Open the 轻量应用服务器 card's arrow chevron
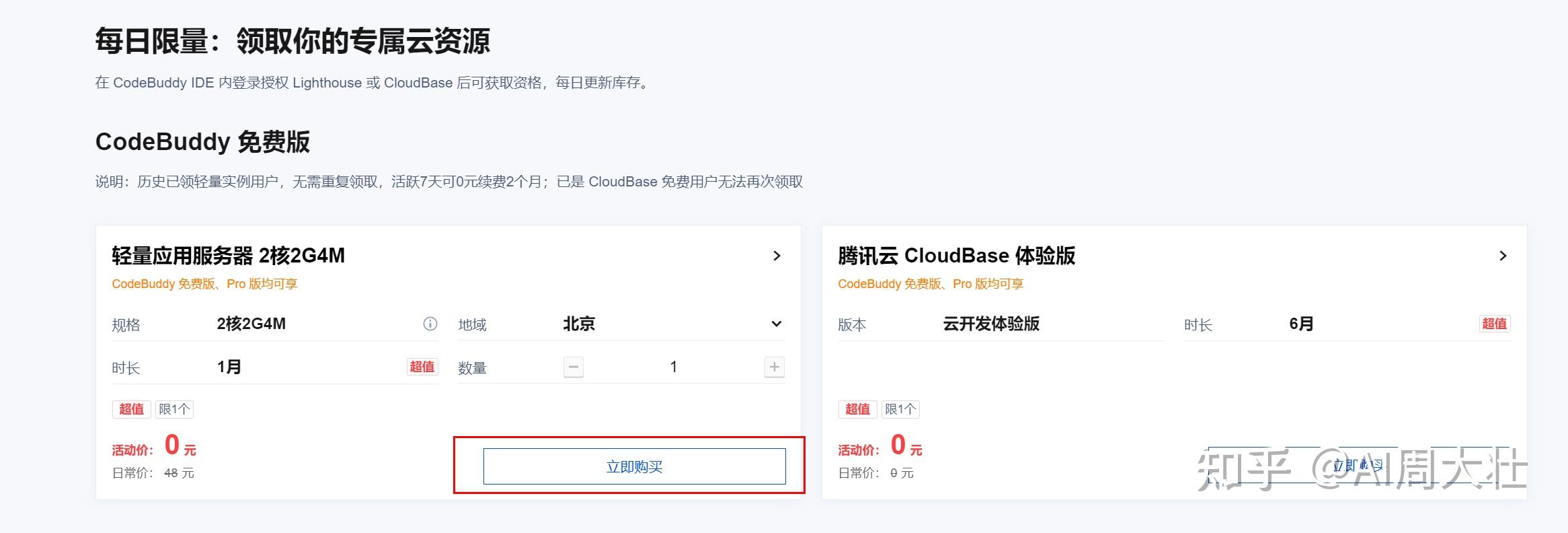This screenshot has height=533, width=1568. coord(777,256)
